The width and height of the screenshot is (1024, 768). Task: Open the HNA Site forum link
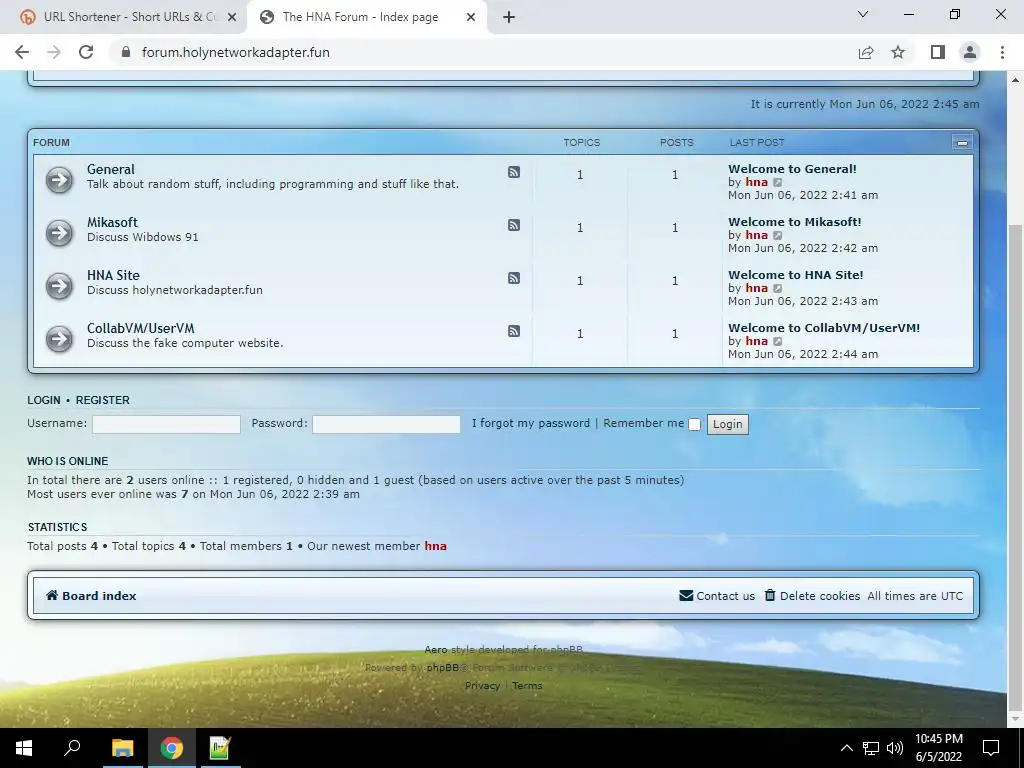coord(113,275)
